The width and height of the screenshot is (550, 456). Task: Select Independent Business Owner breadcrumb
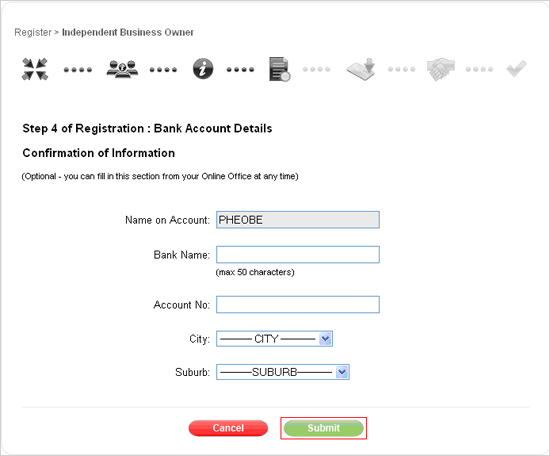coord(128,32)
